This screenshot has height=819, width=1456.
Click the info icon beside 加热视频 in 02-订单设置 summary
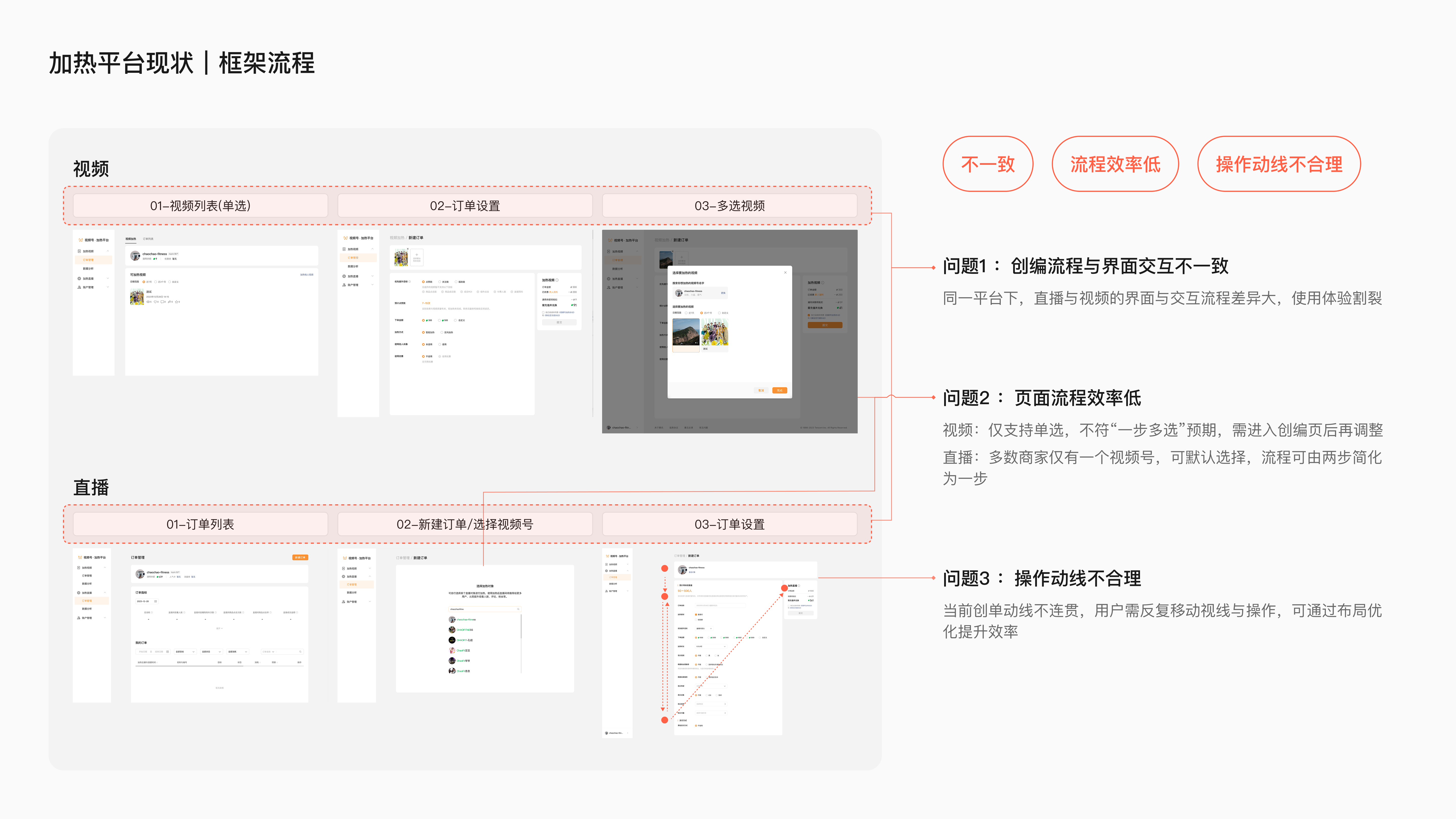tap(557, 280)
